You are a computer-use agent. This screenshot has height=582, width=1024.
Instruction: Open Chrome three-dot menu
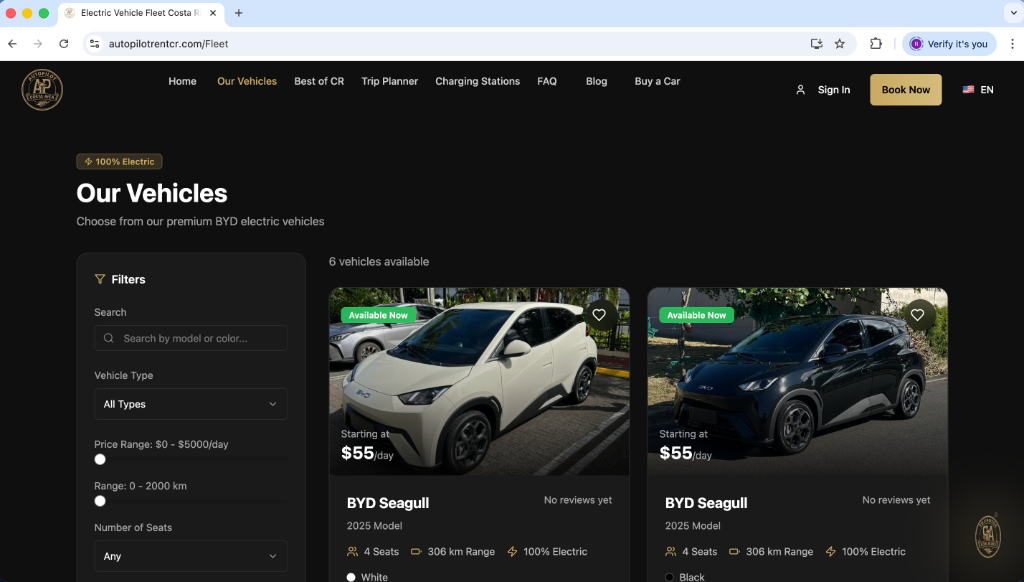click(1012, 44)
